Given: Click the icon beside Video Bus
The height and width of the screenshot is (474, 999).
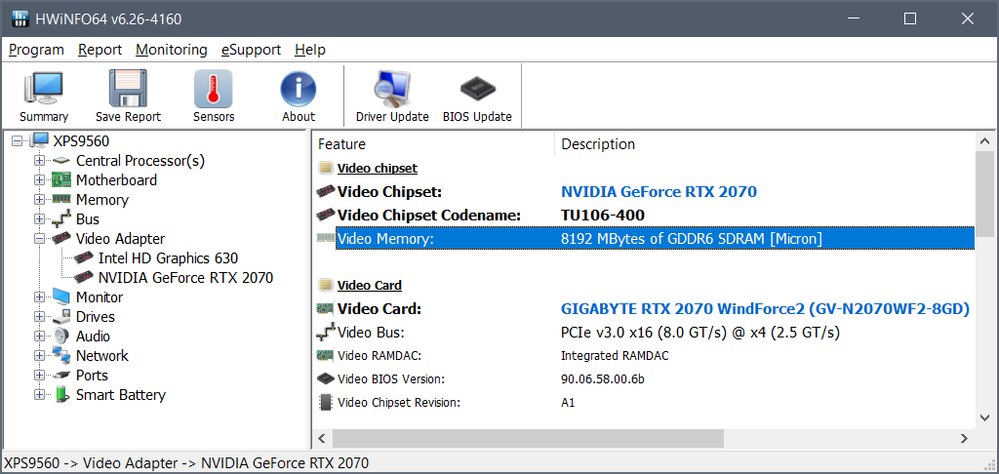Looking at the screenshot, I should 326,332.
